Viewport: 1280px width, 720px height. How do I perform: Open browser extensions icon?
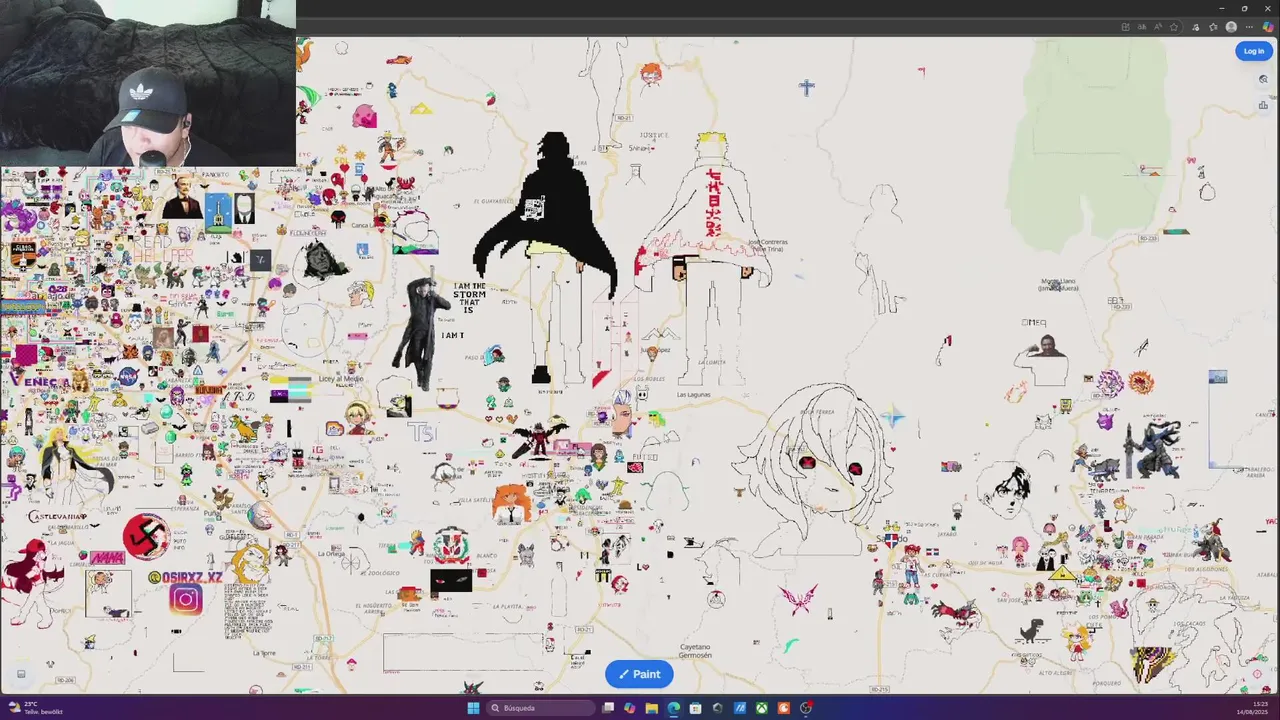[1195, 27]
